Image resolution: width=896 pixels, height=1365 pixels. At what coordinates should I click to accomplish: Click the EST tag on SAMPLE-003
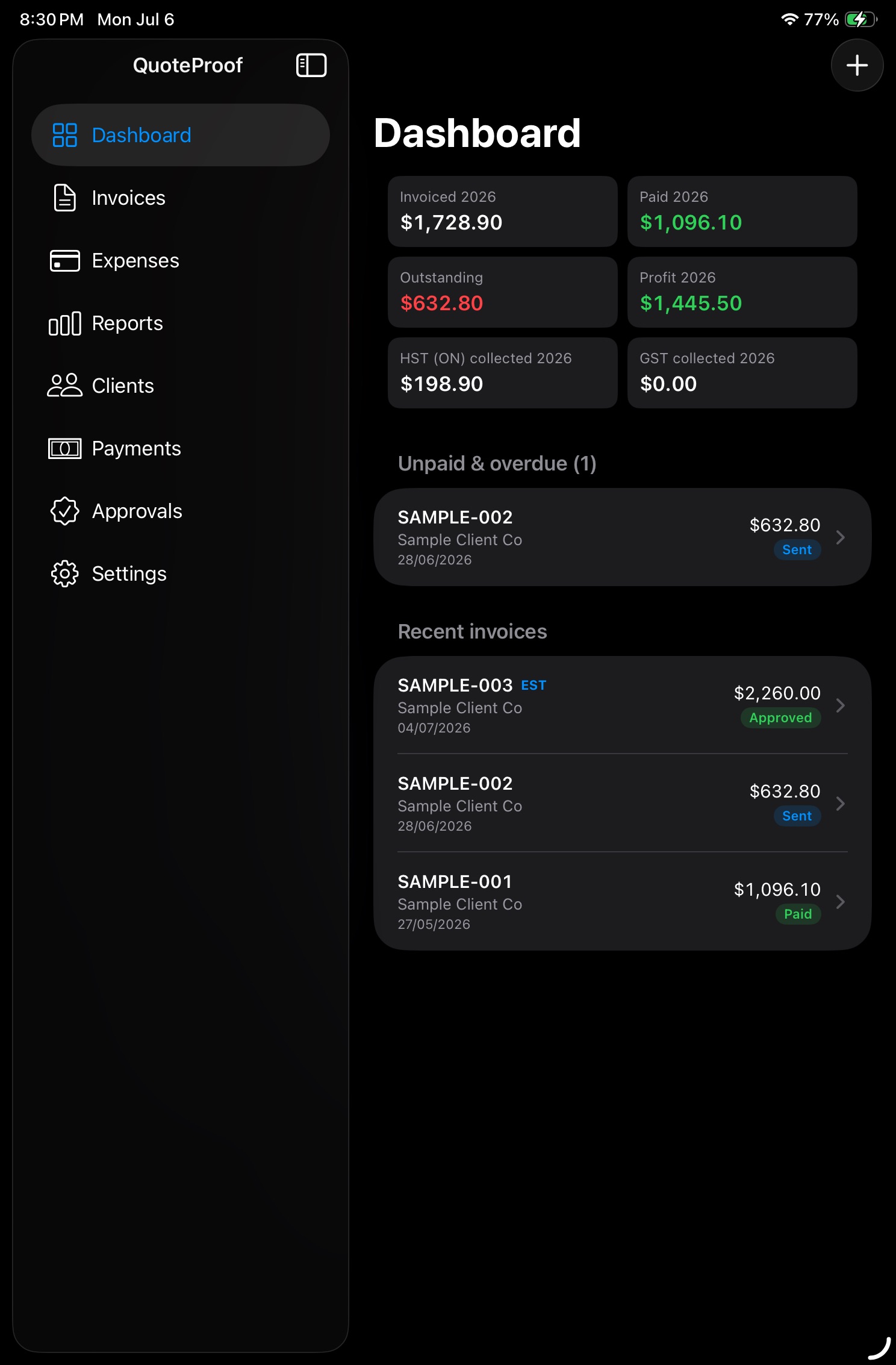pos(534,686)
